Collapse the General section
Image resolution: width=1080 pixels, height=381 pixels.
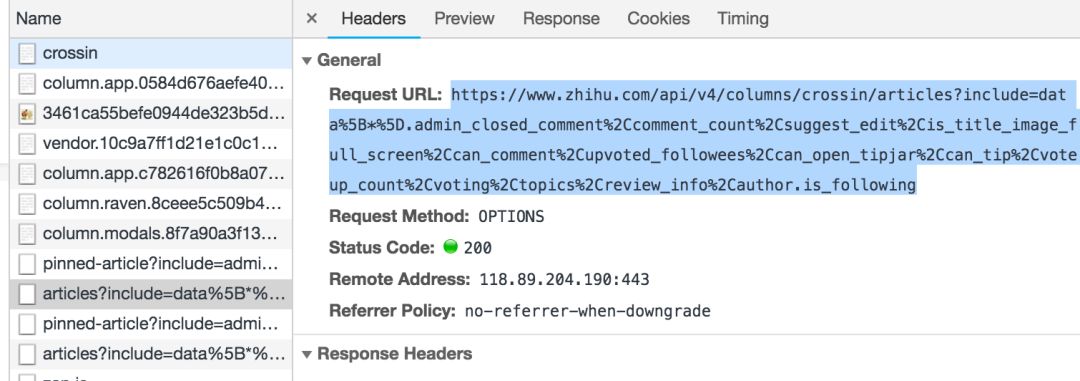(307, 61)
